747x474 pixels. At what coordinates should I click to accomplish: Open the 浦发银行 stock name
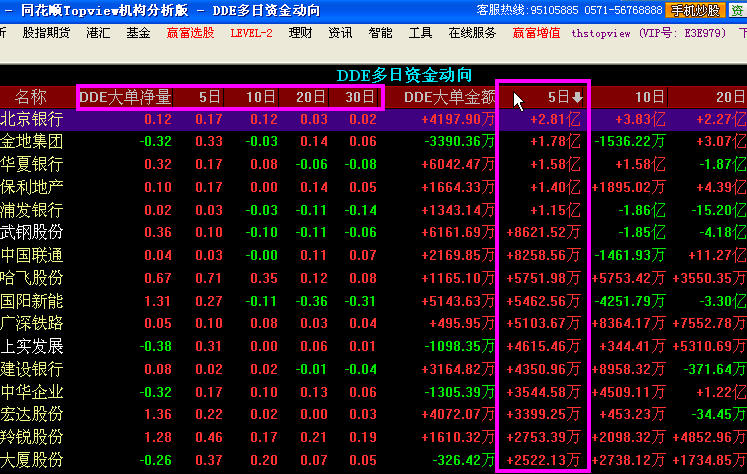(32, 210)
